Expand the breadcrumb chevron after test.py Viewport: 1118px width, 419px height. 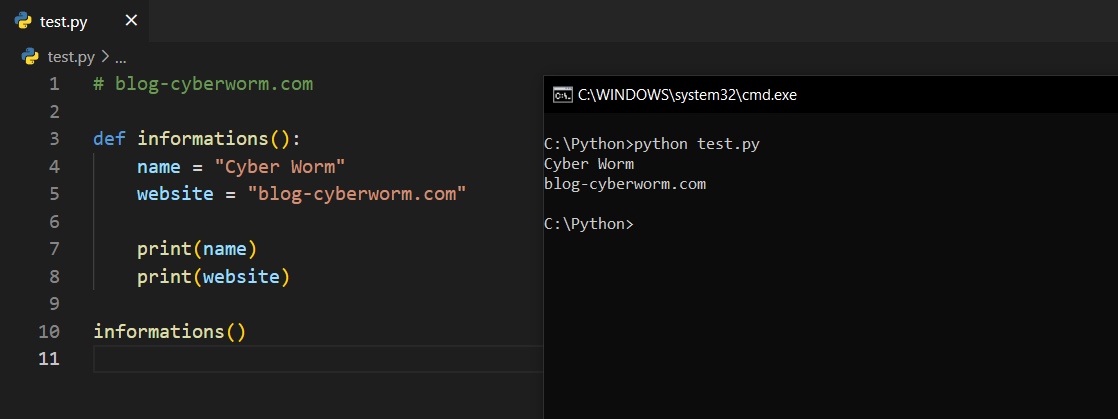(105, 57)
